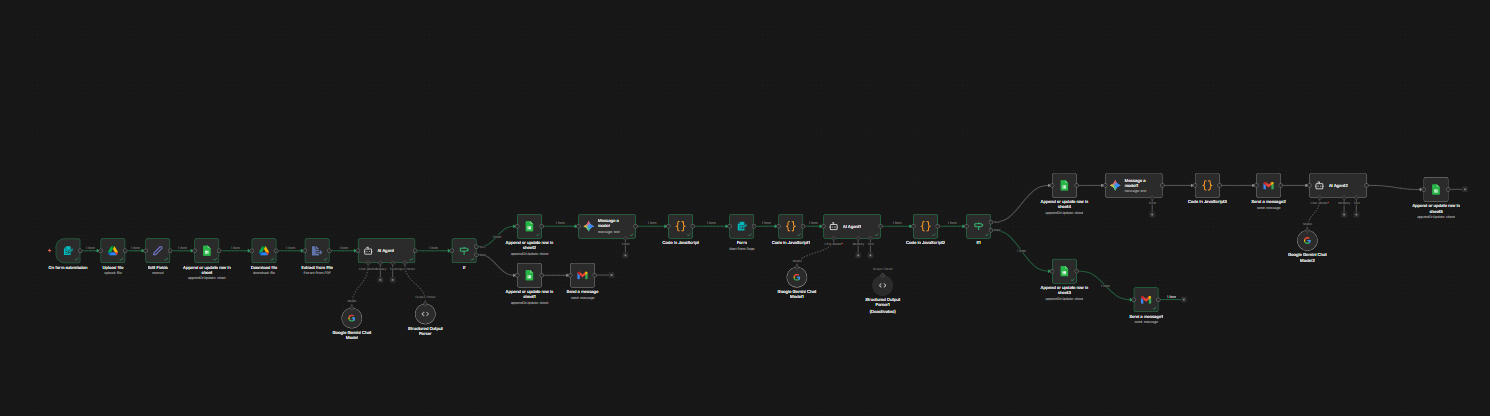Add a tool to the first Message a model node
Image resolution: width=1490 pixels, height=416 pixels.
625,255
